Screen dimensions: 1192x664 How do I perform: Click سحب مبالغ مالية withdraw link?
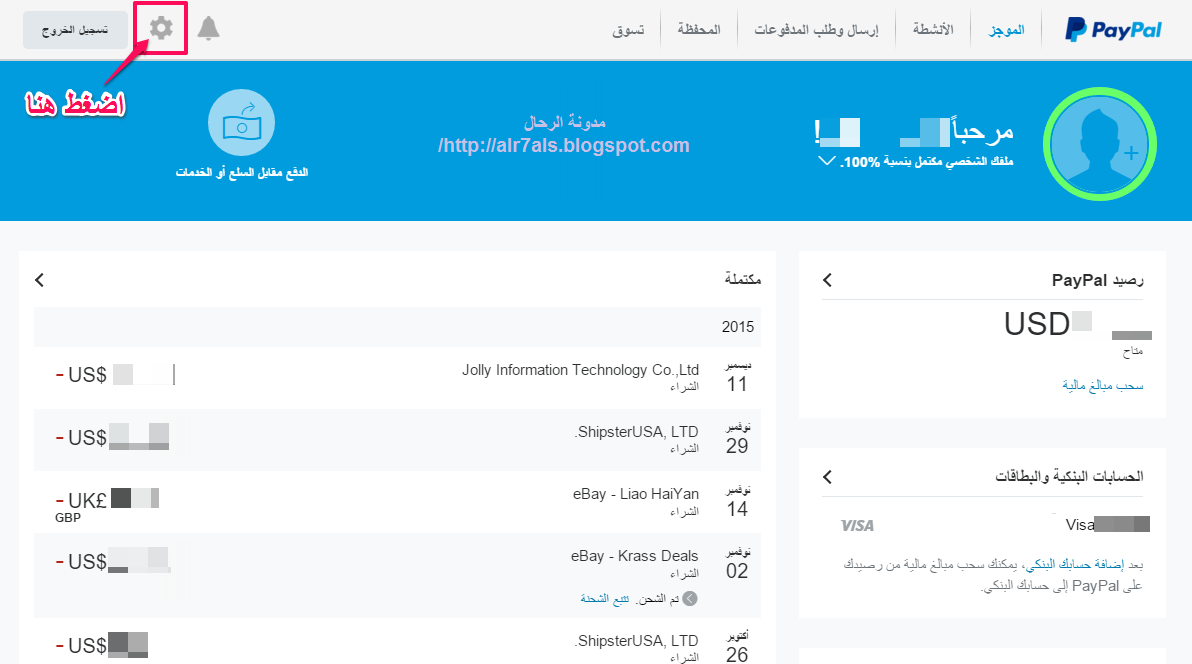tap(1102, 386)
